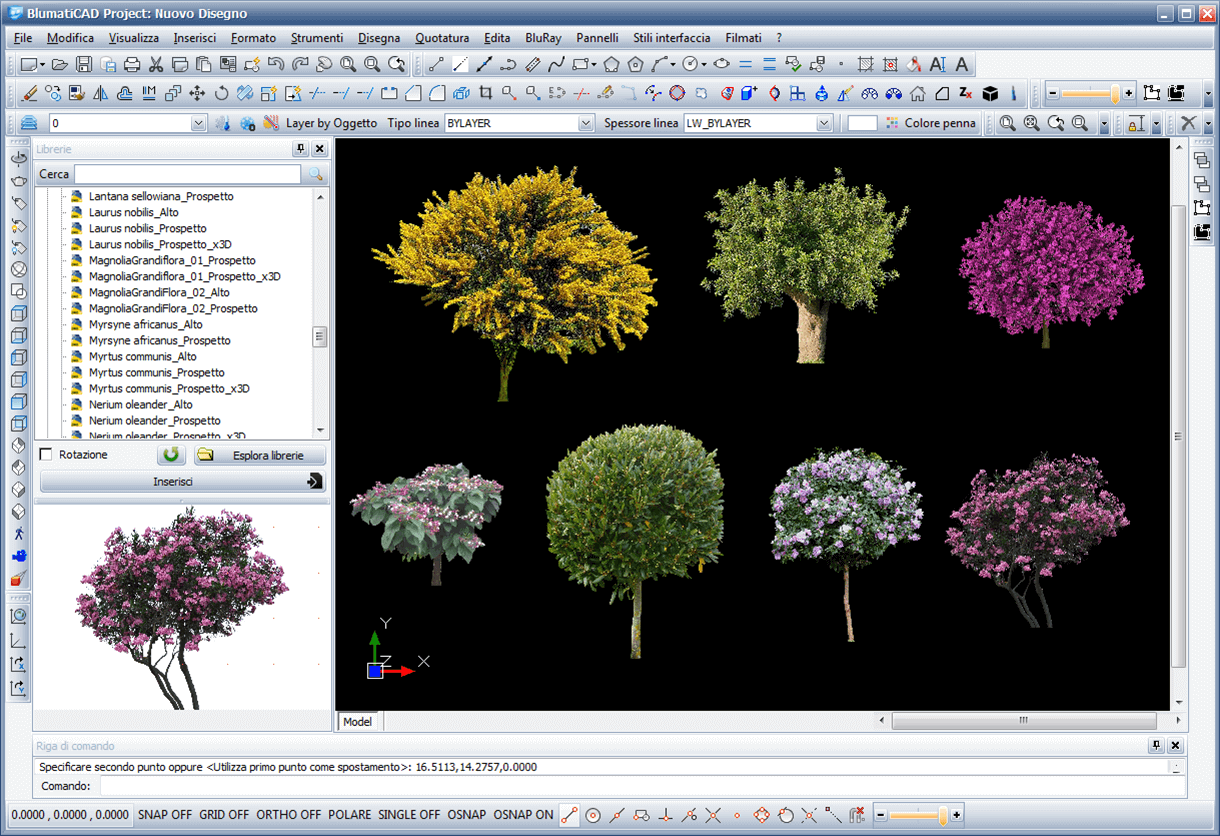Click the status bar orange slider

point(919,815)
